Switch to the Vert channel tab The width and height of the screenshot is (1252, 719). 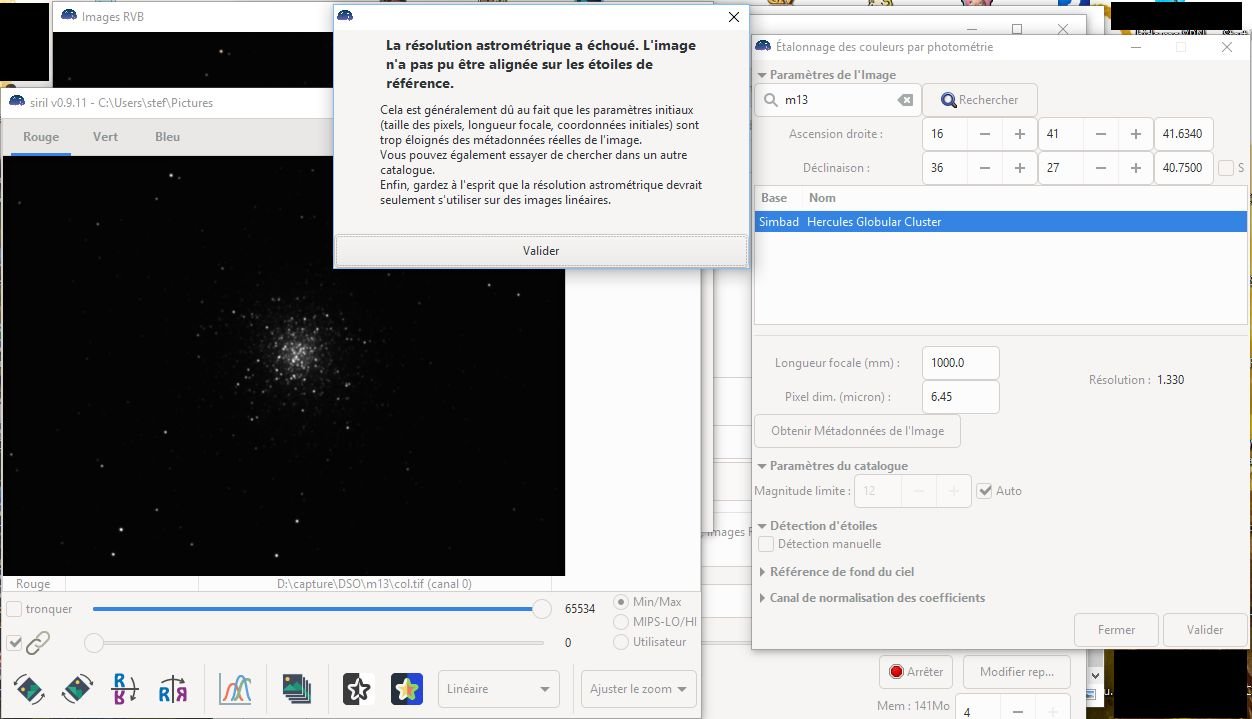point(106,137)
